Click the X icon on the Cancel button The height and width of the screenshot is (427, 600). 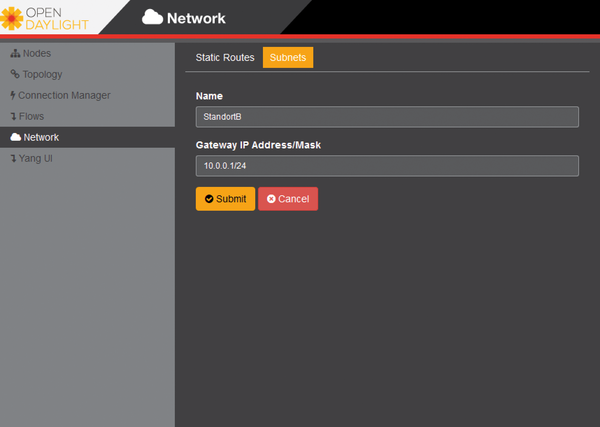pos(270,199)
